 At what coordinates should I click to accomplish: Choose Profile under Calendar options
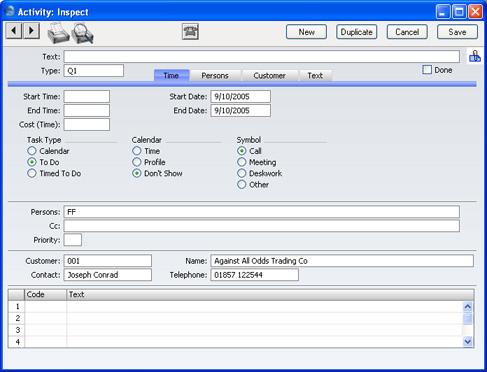point(137,162)
